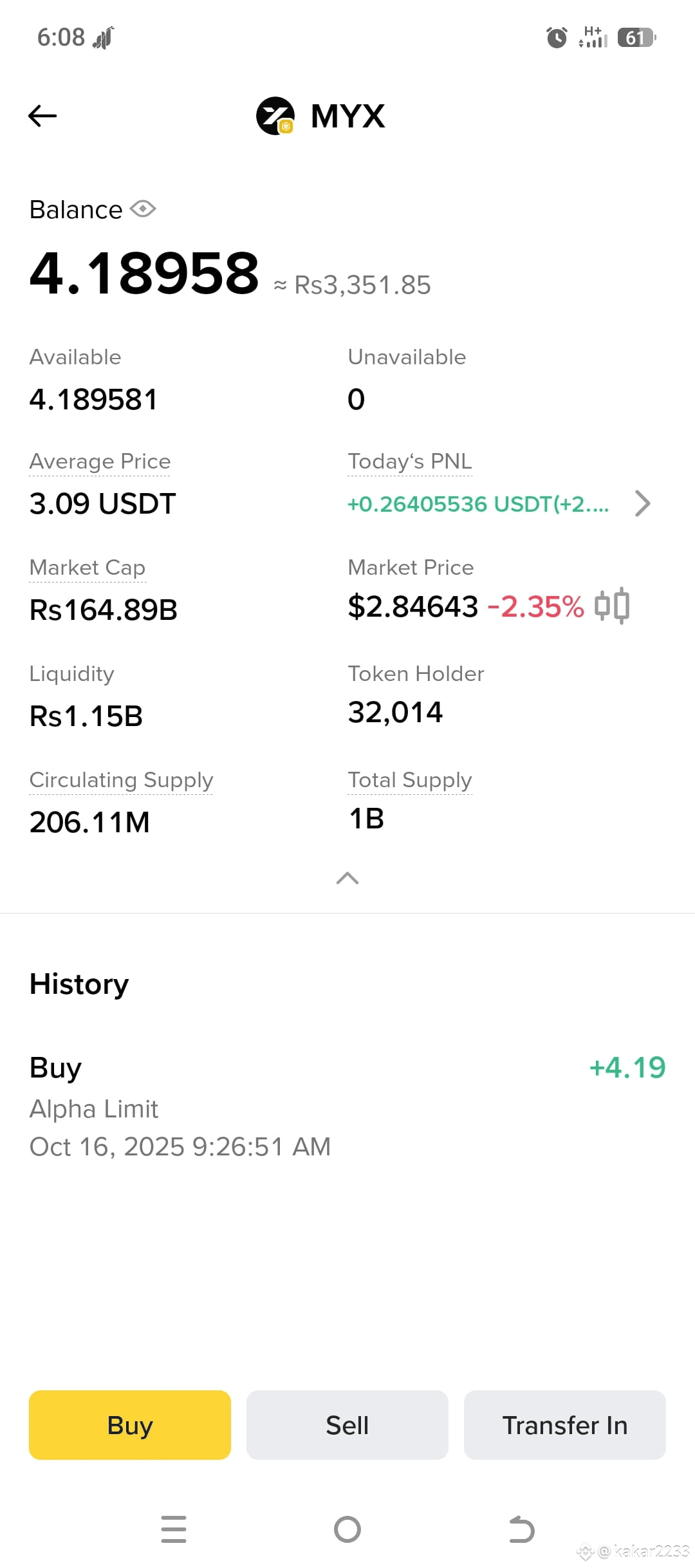695x1568 pixels.
Task: Tap the Average Price label tooltip
Action: 100,462
